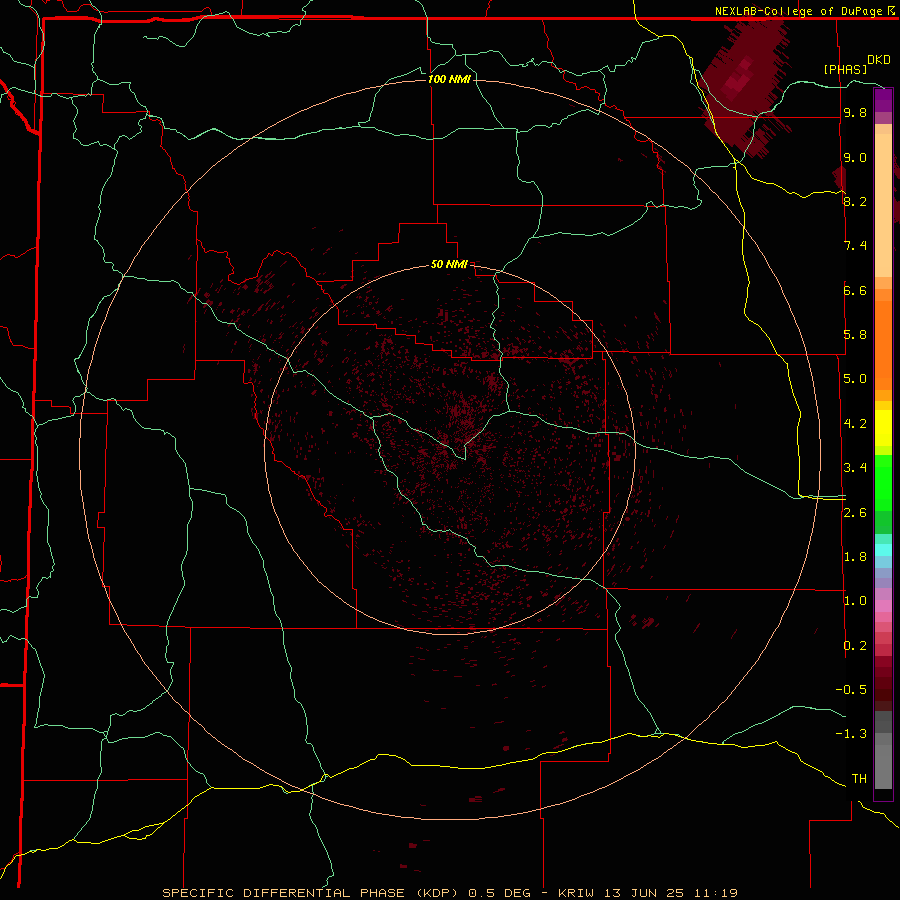Click the 5.0 value on color scale
900x900 pixels.
pos(855,379)
